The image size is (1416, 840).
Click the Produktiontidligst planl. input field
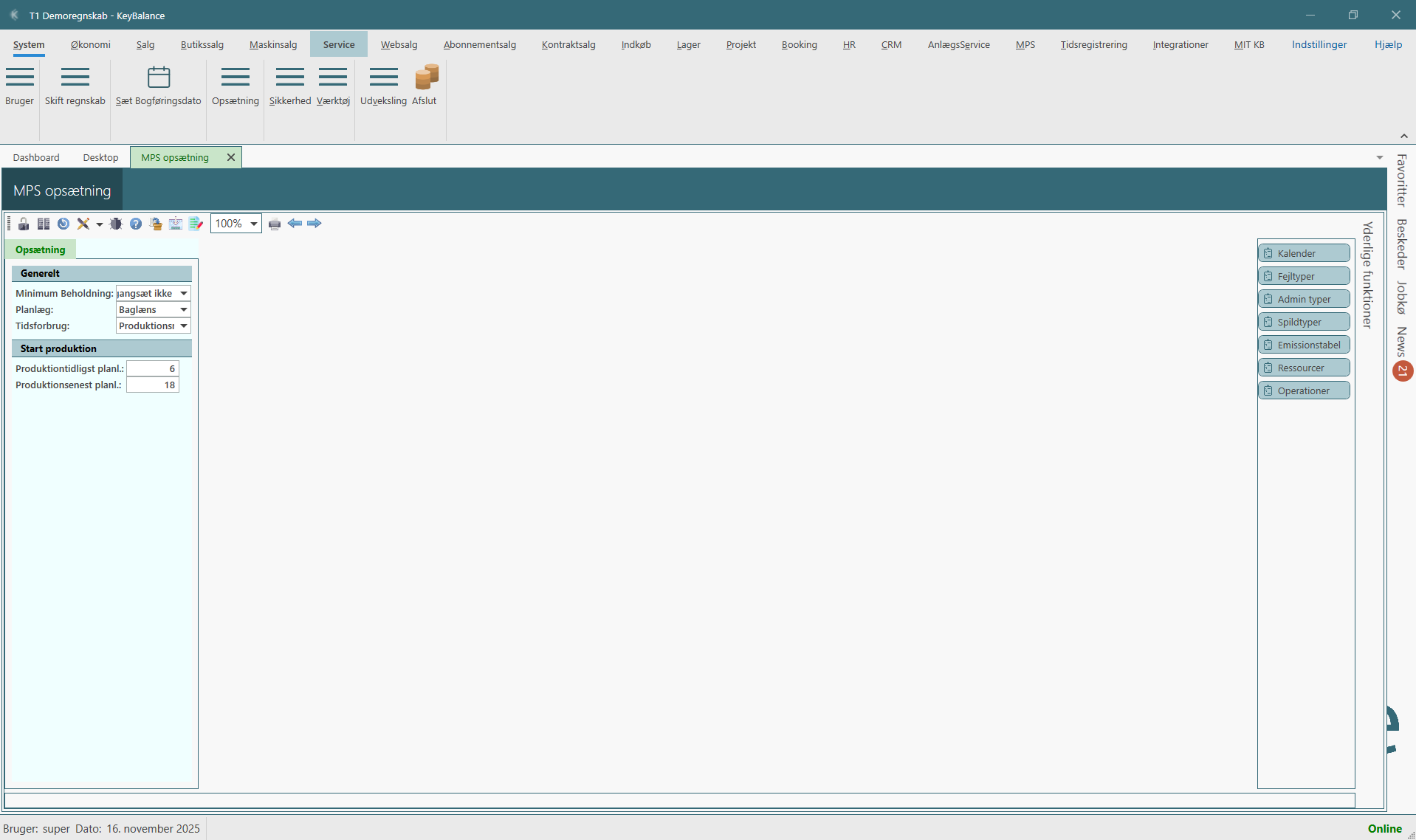pos(153,369)
